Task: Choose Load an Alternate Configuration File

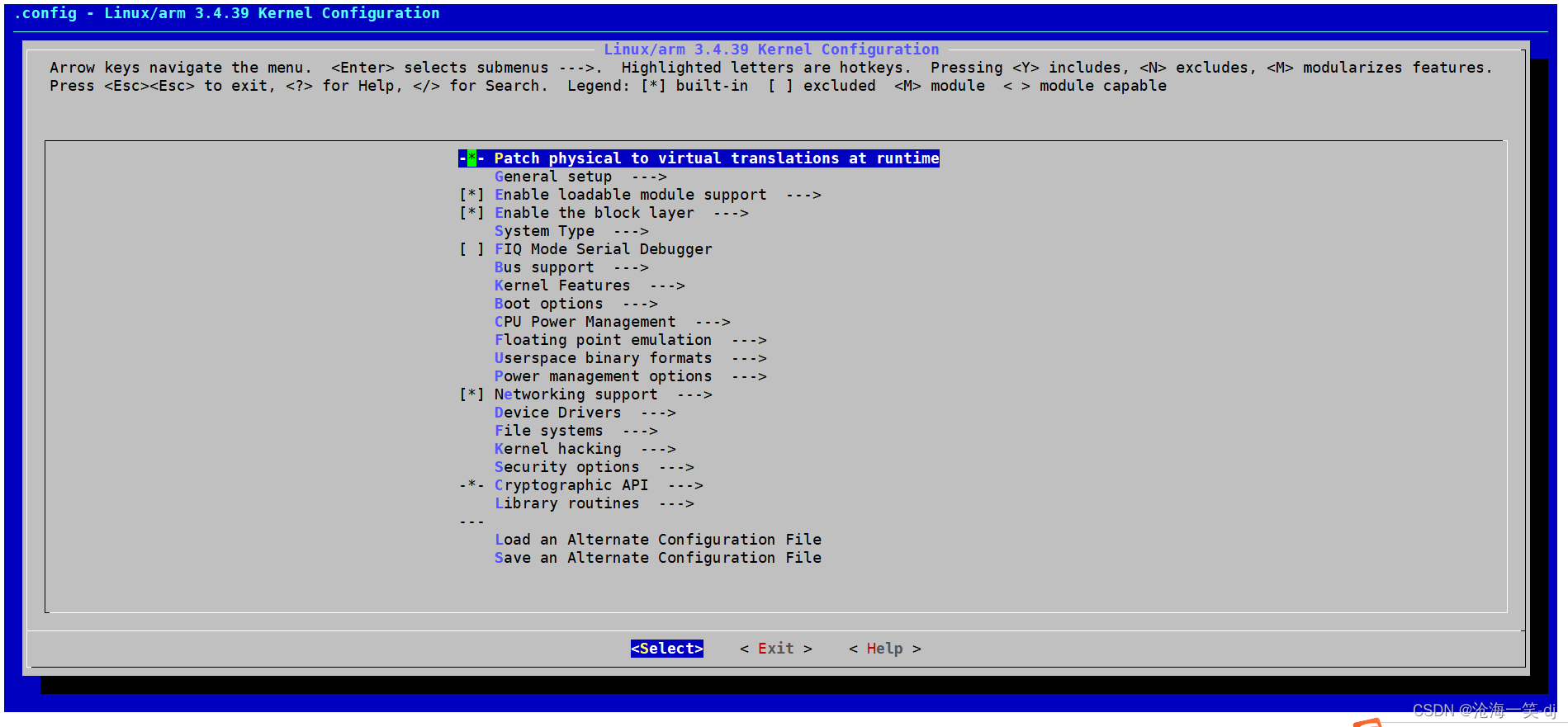Action: pos(658,540)
